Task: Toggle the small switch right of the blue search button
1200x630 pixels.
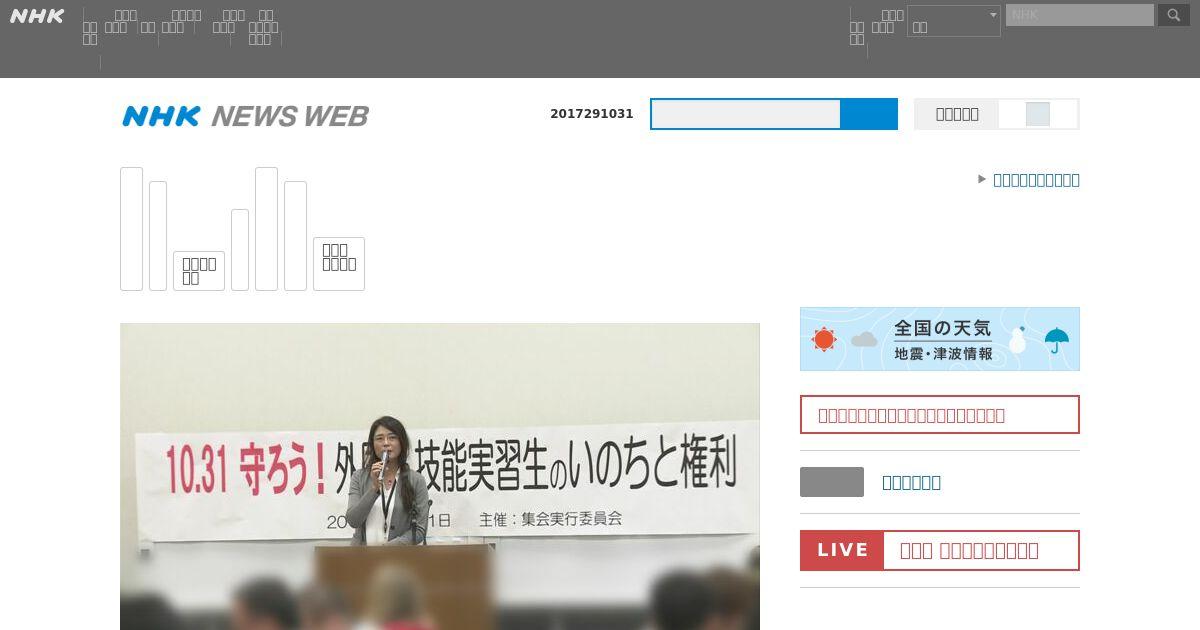Action: coord(1038,114)
